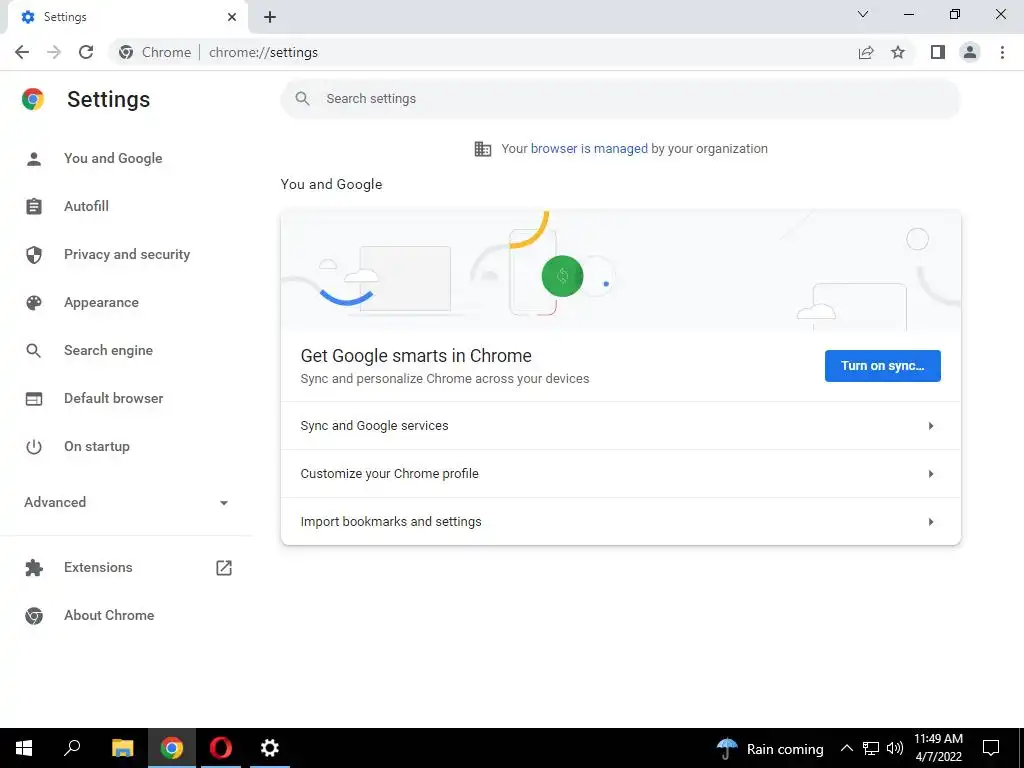The width and height of the screenshot is (1024, 768).
Task: Show hidden system tray icons
Action: click(846, 748)
